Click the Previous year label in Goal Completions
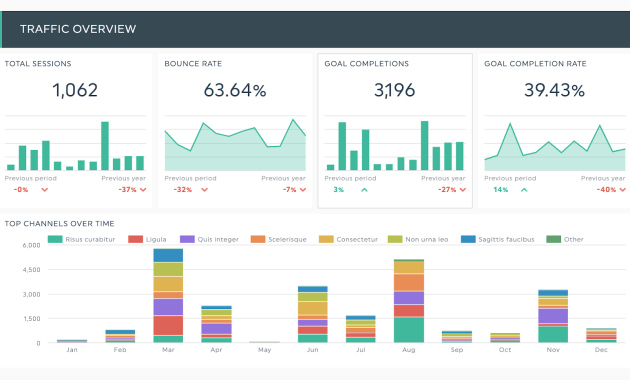Image resolution: width=630 pixels, height=380 pixels. click(443, 178)
